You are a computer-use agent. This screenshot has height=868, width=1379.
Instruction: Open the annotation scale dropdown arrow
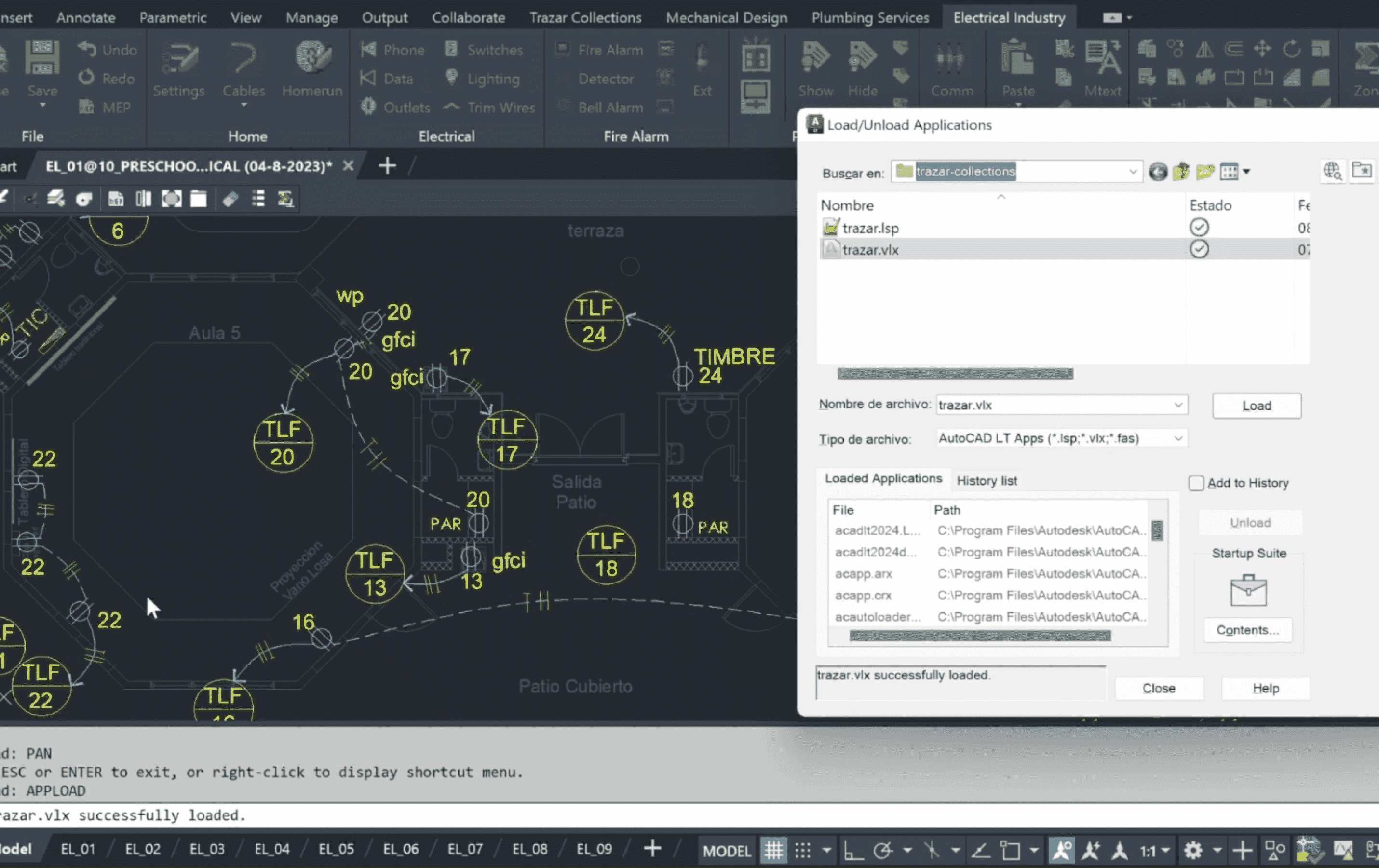1165,850
